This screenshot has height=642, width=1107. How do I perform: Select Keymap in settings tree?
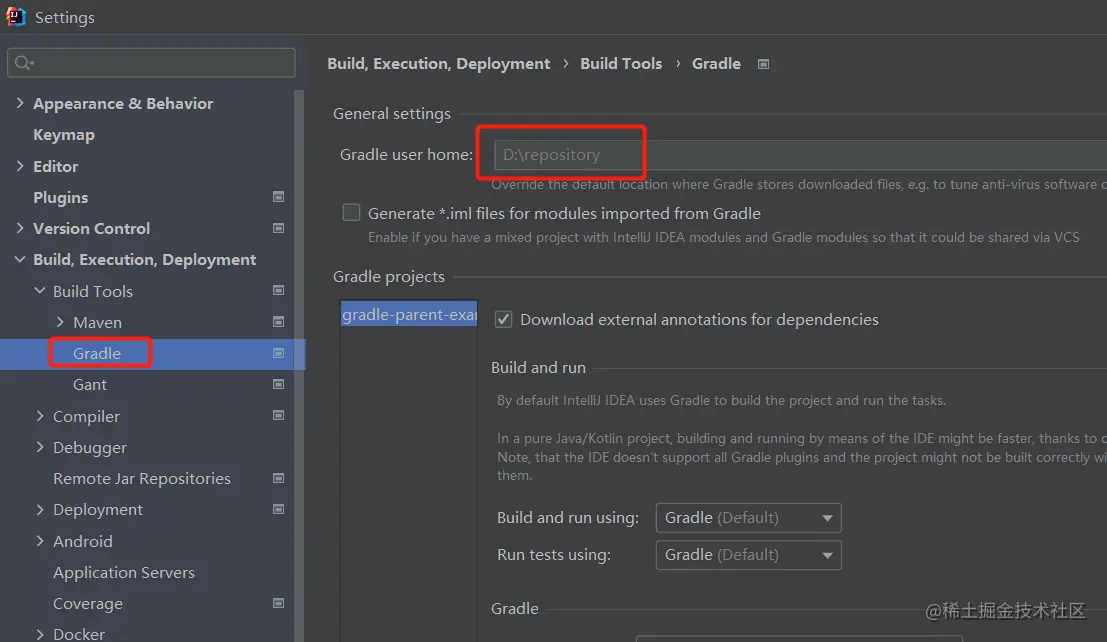tap(64, 134)
